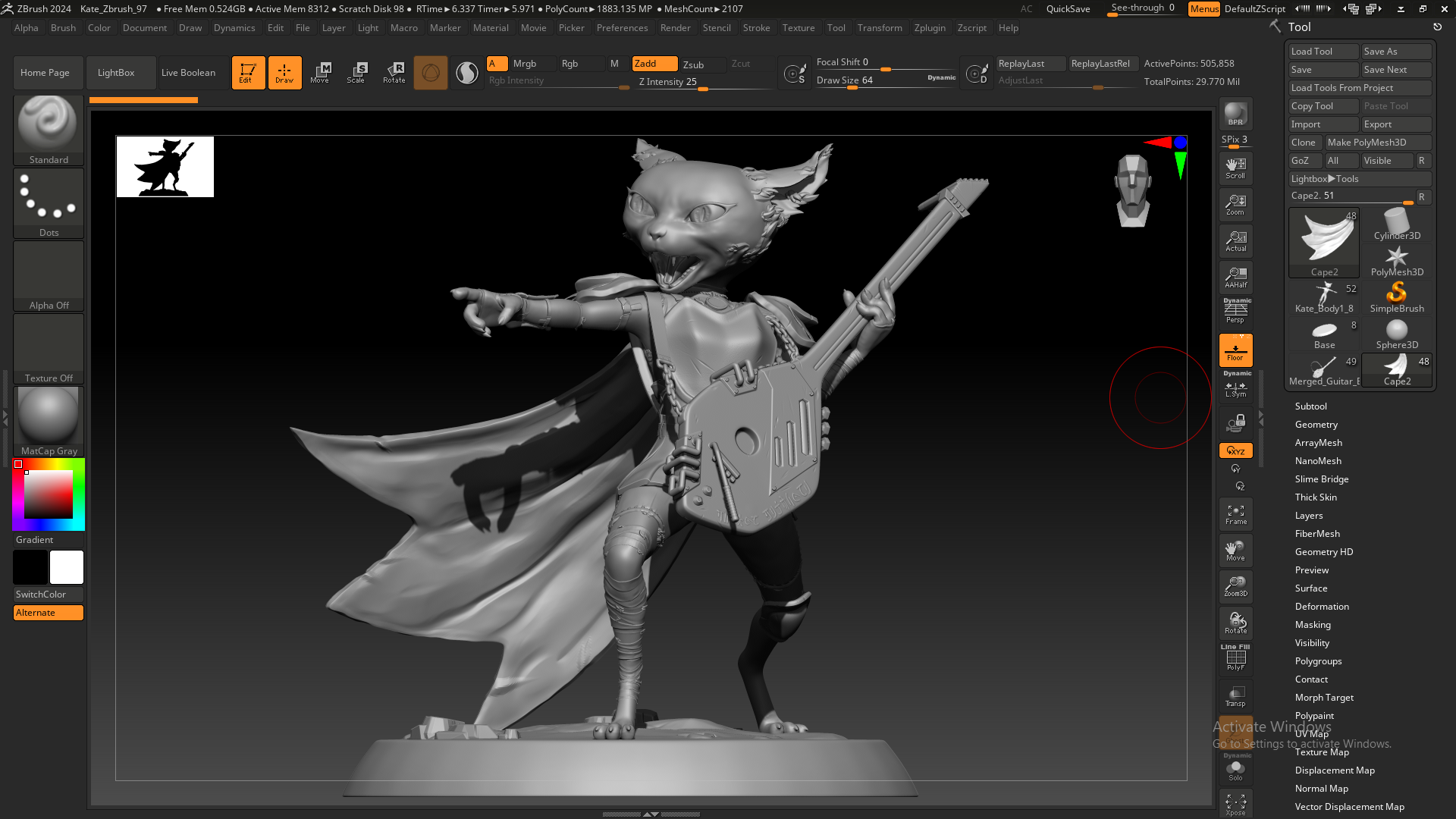Select the PolyMesh3D star tool thumbnail

(1397, 261)
